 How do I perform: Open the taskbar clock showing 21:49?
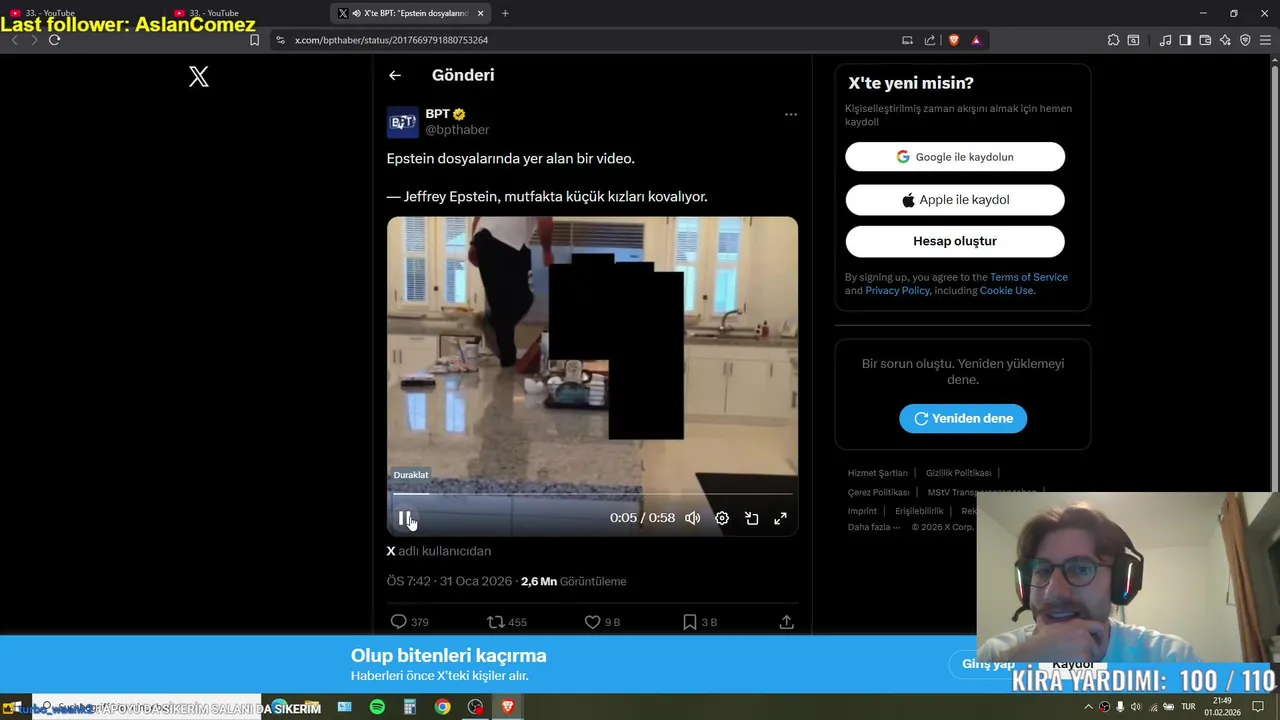pos(1222,707)
